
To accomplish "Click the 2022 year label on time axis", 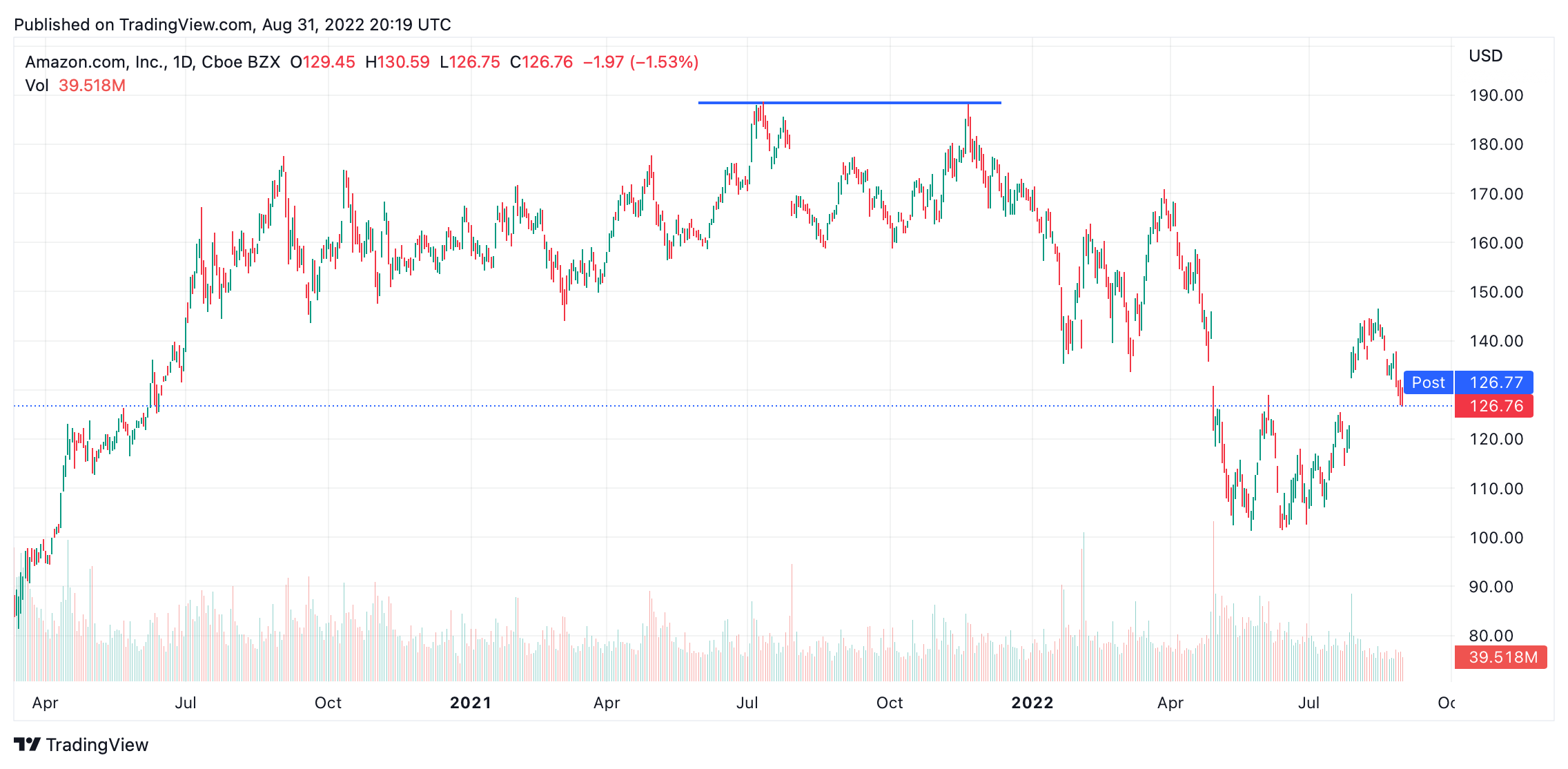I will point(1032,703).
